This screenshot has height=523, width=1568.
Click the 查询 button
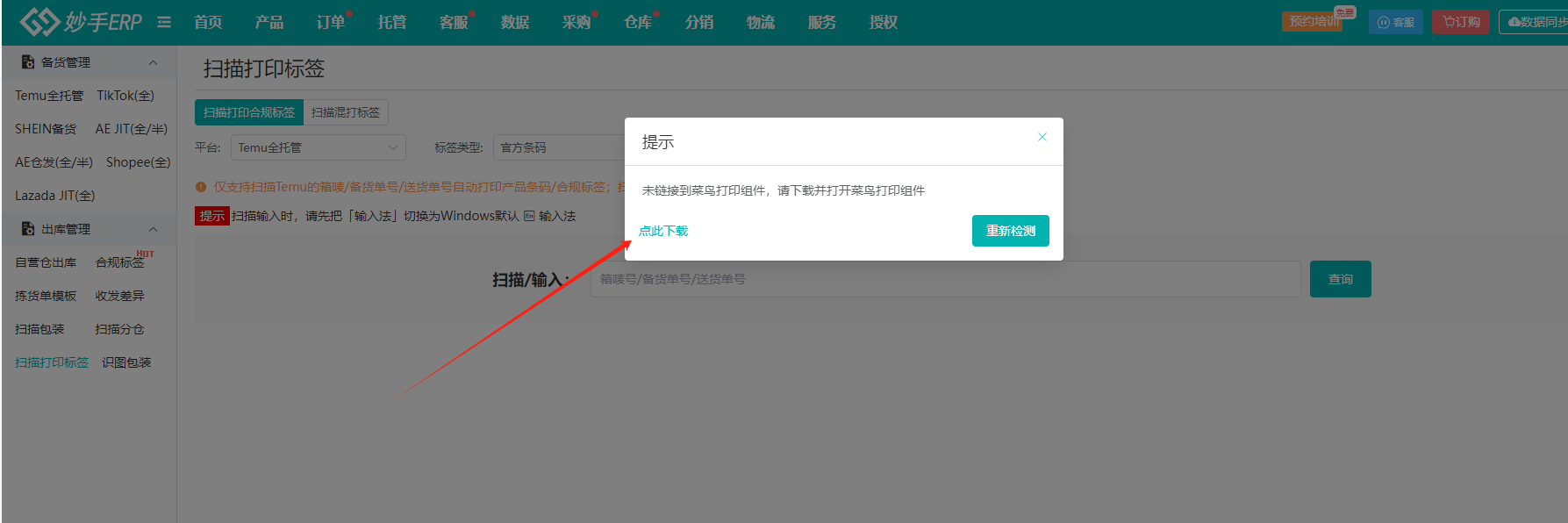tap(1340, 279)
